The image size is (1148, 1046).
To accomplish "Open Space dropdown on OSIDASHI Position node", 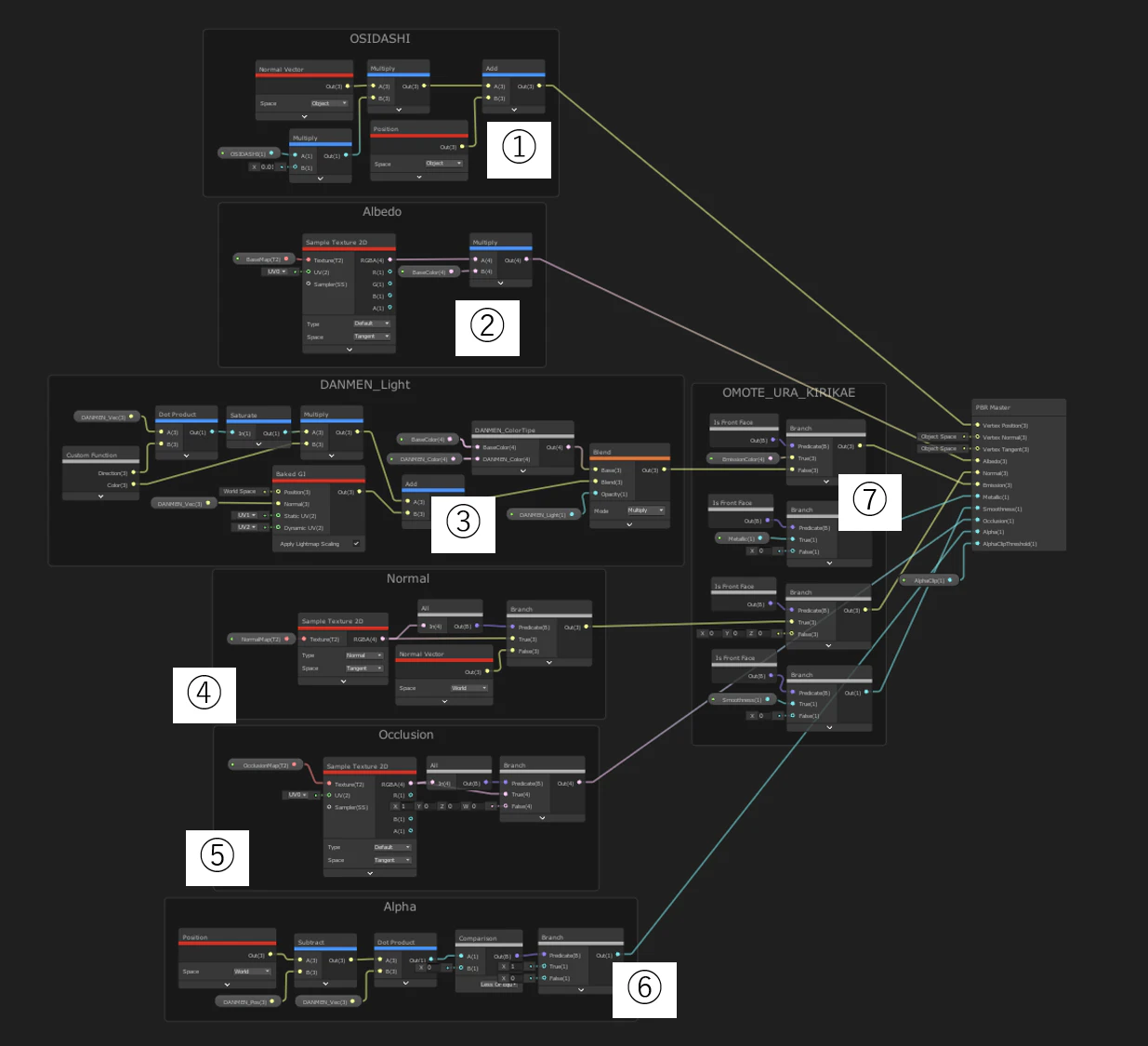I will 443,164.
